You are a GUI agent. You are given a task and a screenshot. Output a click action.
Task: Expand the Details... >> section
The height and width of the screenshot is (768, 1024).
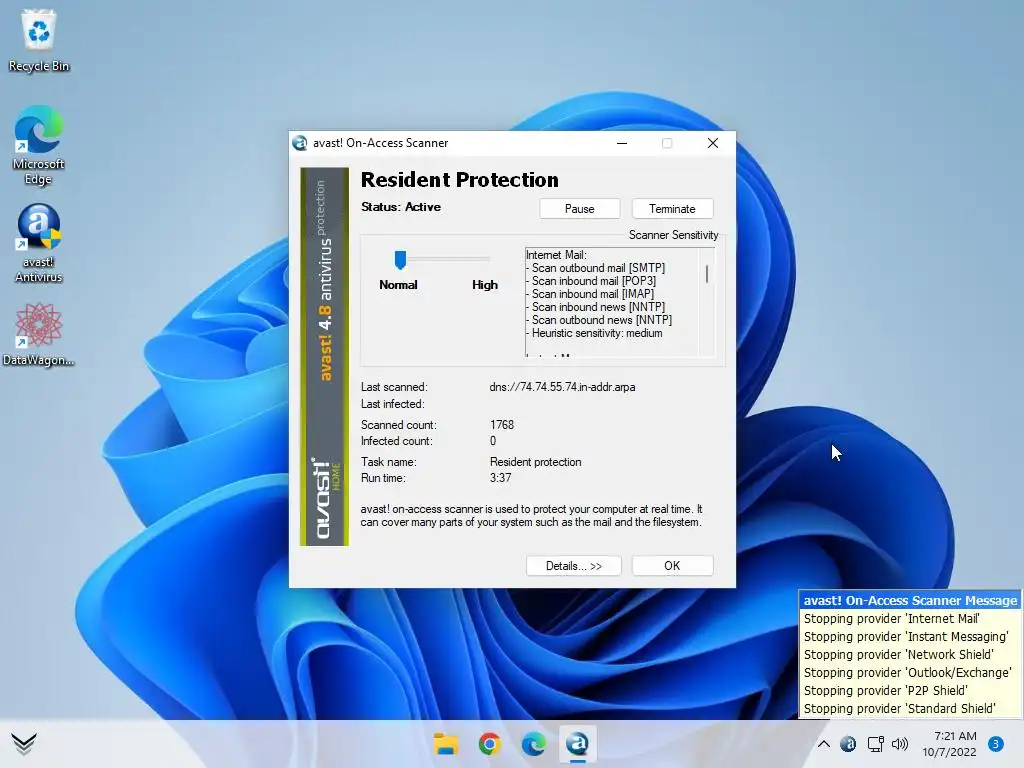tap(573, 566)
